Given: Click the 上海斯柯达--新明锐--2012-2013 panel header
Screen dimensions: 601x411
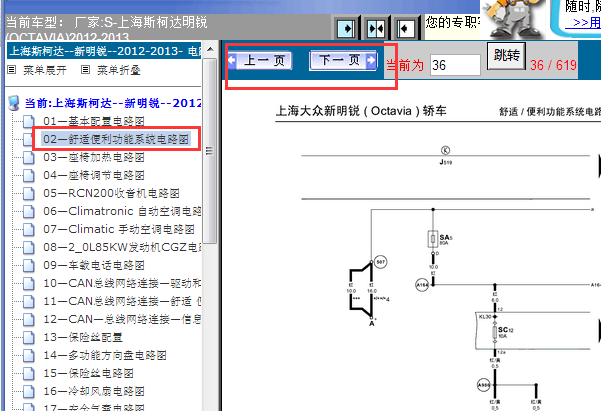Looking at the screenshot, I should click(x=104, y=51).
